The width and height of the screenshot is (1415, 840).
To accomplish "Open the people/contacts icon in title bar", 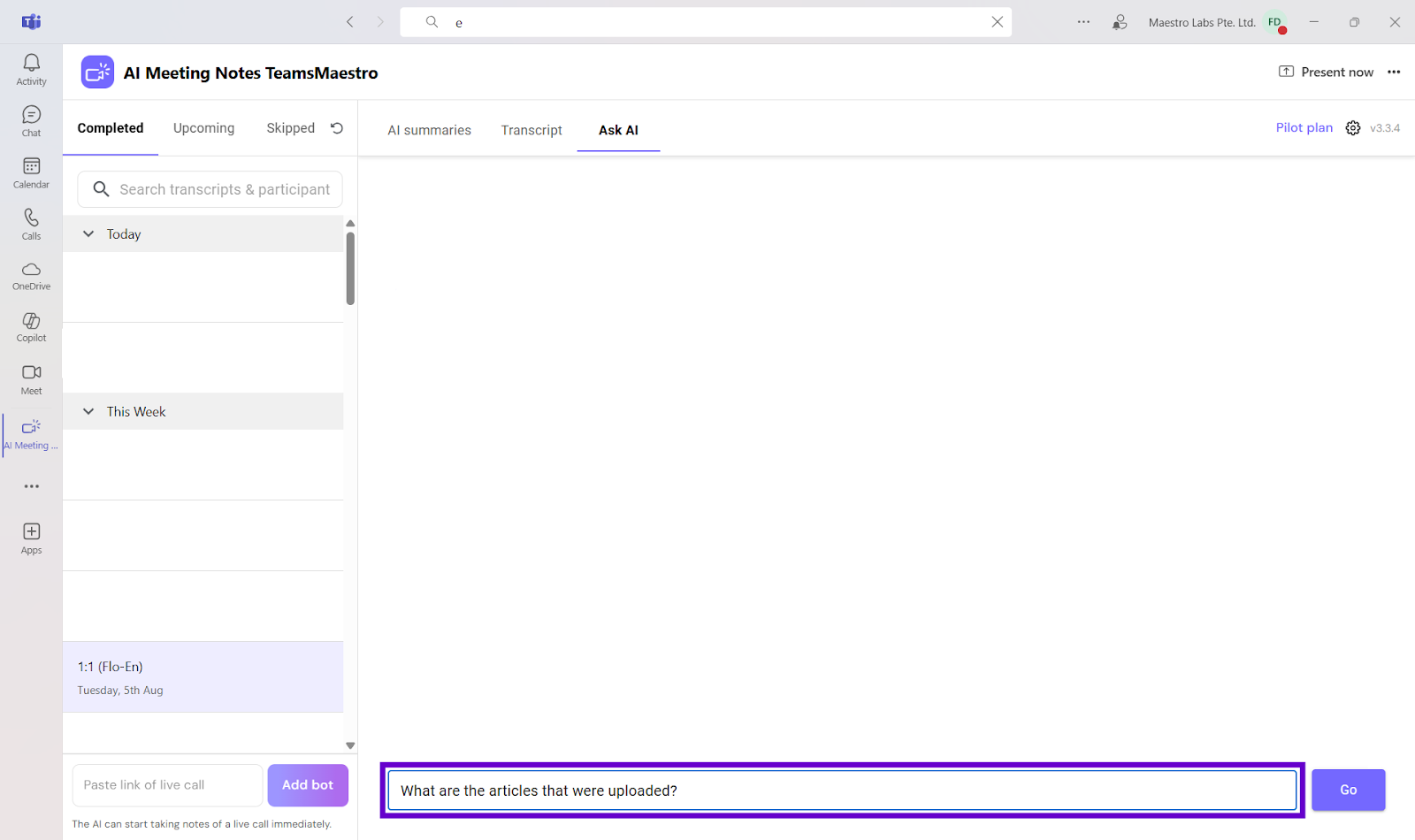I will coord(1120,22).
